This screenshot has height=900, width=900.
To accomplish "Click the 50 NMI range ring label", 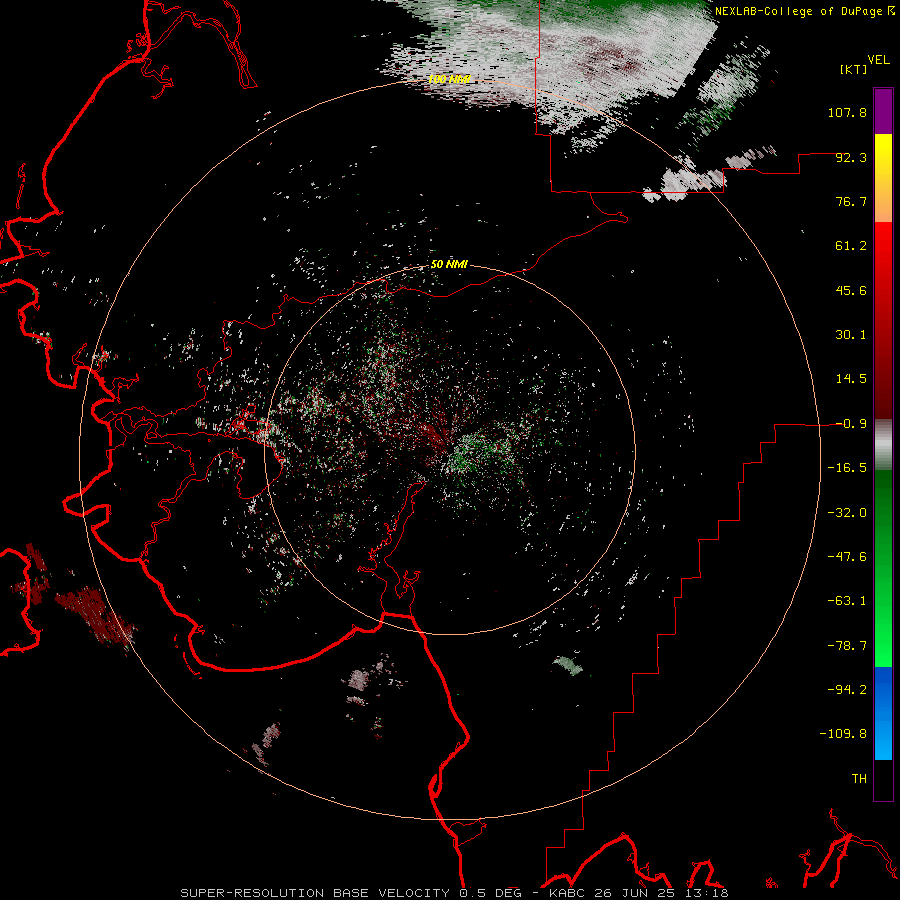I will pos(449,264).
